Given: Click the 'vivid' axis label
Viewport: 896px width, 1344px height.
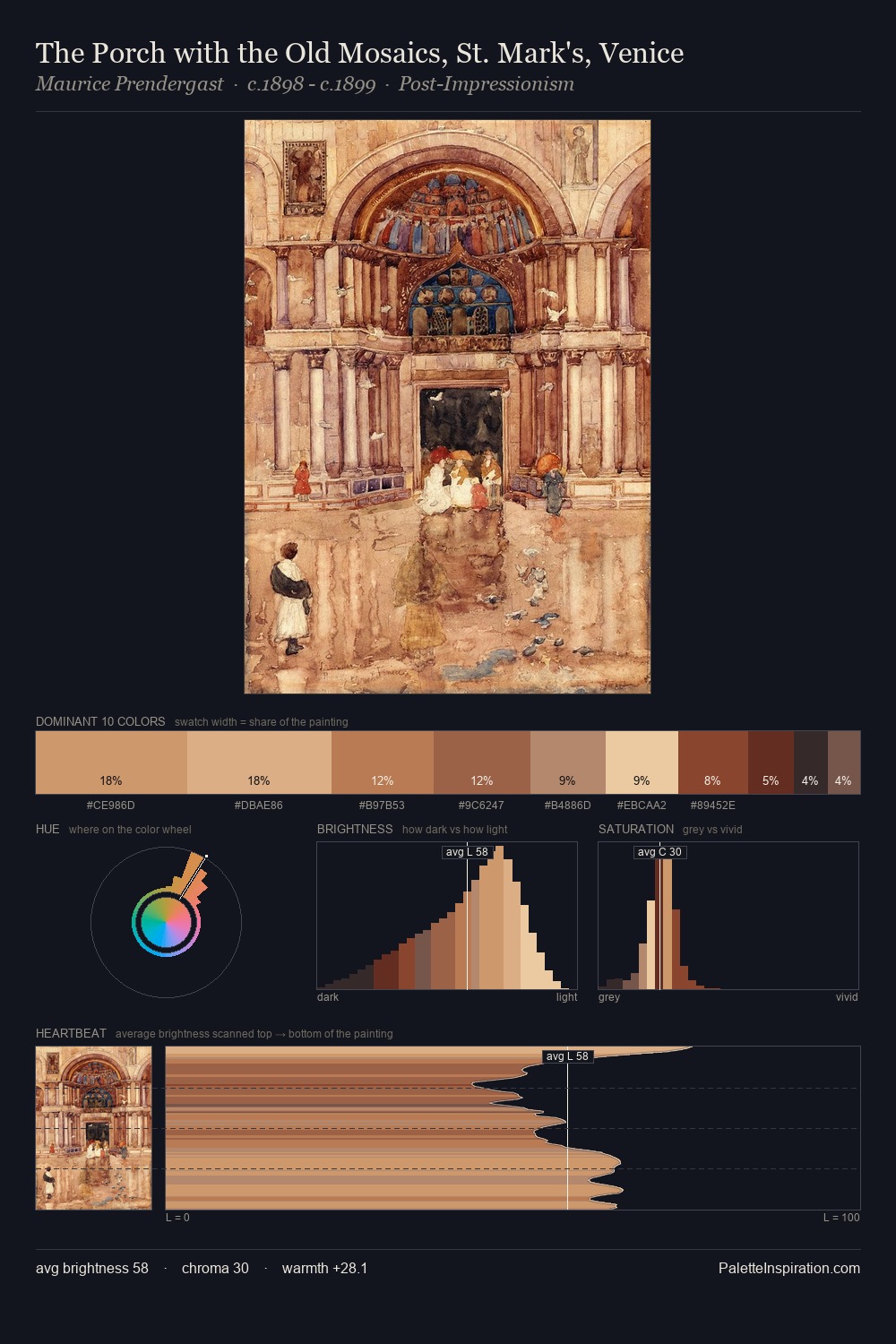Looking at the screenshot, I should click(847, 997).
